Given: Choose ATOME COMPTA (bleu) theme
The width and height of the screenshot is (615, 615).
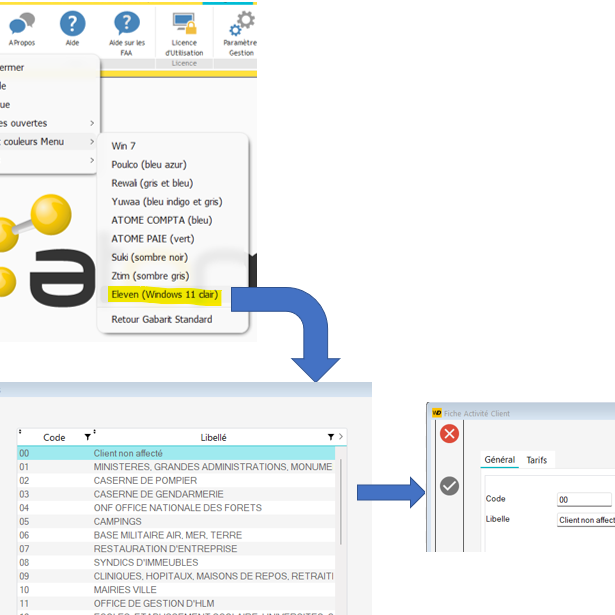Looking at the screenshot, I should (162, 220).
